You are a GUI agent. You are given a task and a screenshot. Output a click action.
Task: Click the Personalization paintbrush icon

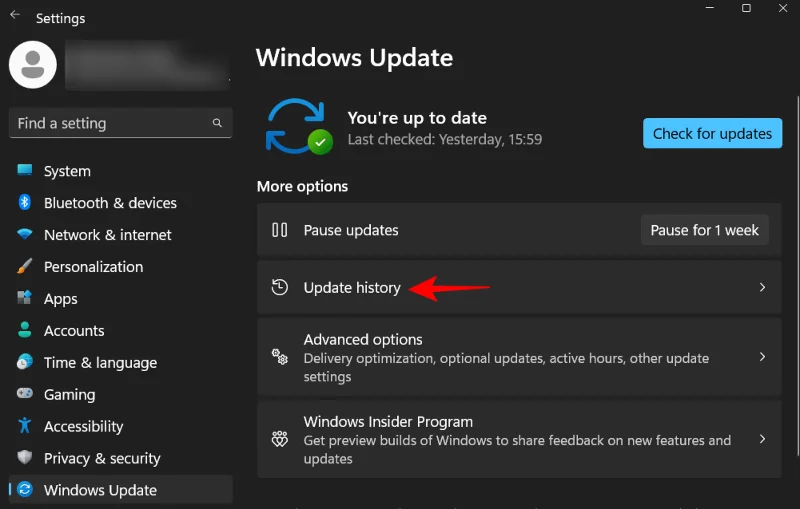[x=24, y=266]
